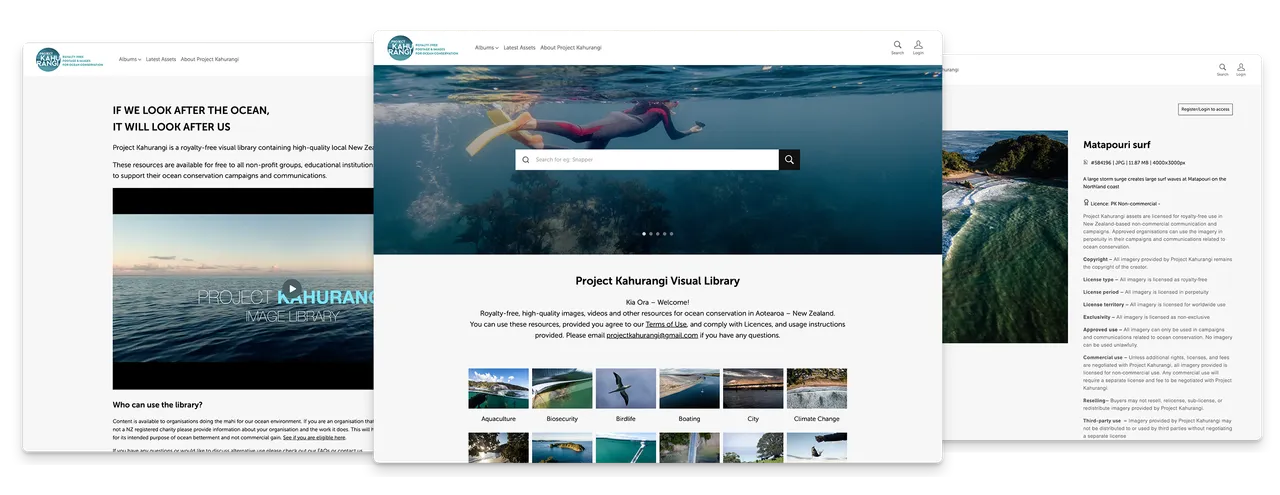Click Search icon in right window header
The height and width of the screenshot is (495, 1280).
click(x=1222, y=67)
